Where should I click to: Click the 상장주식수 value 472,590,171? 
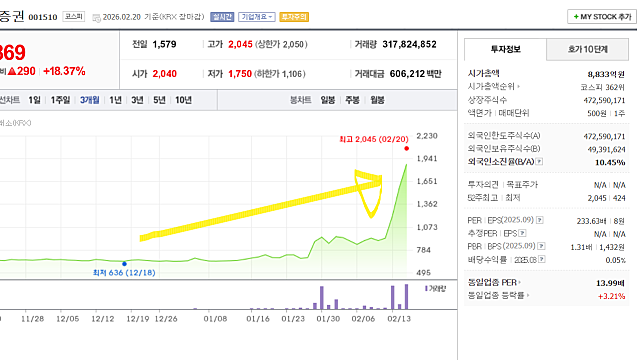(x=604, y=100)
